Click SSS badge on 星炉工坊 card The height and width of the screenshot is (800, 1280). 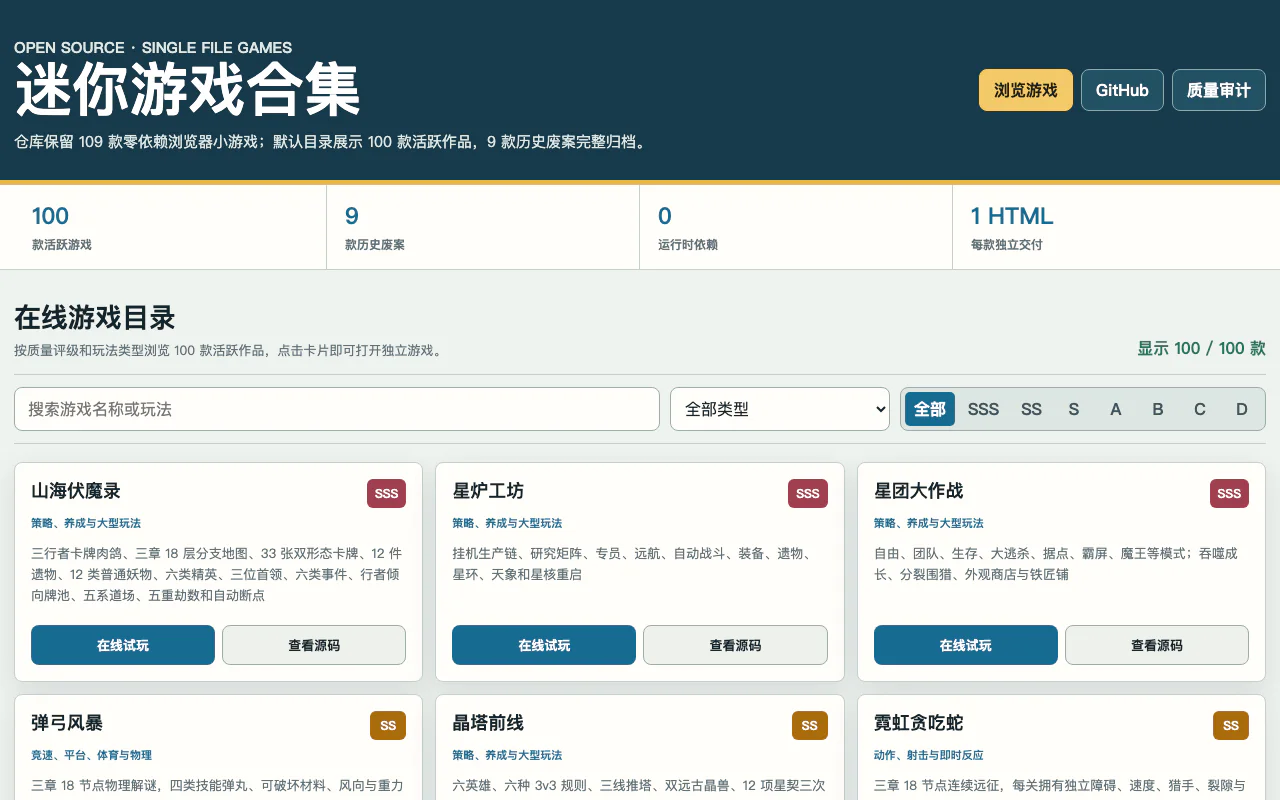[x=808, y=493]
